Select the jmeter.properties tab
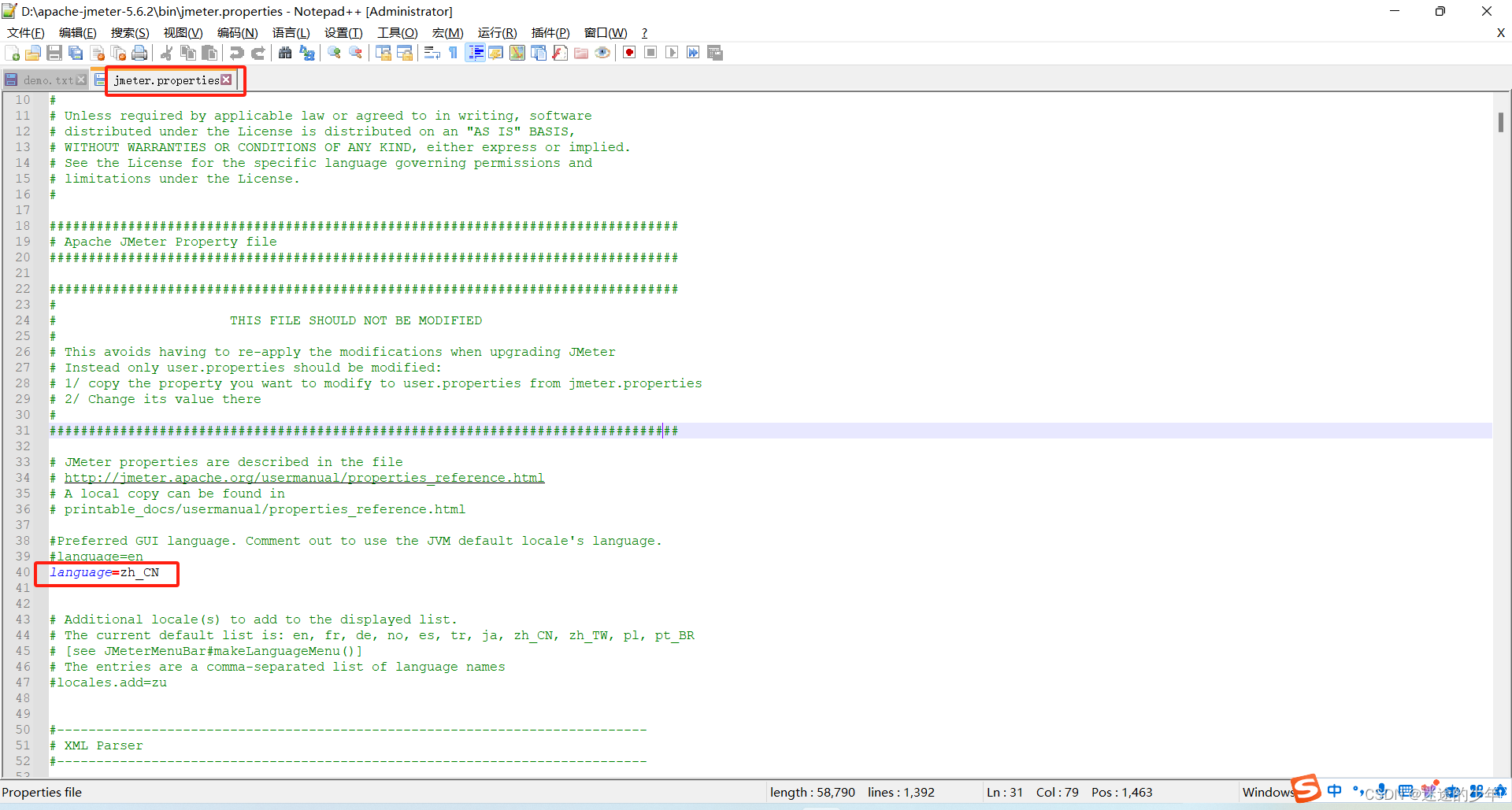 166,80
